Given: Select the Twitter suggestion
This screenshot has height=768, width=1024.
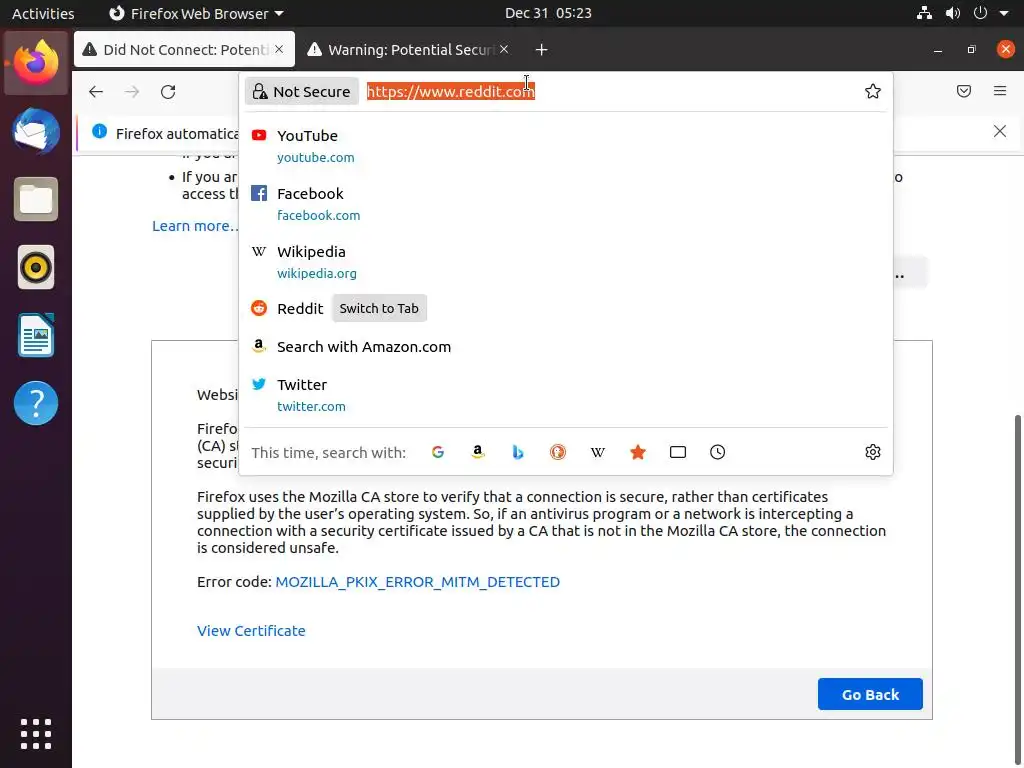Looking at the screenshot, I should pyautogui.click(x=566, y=395).
